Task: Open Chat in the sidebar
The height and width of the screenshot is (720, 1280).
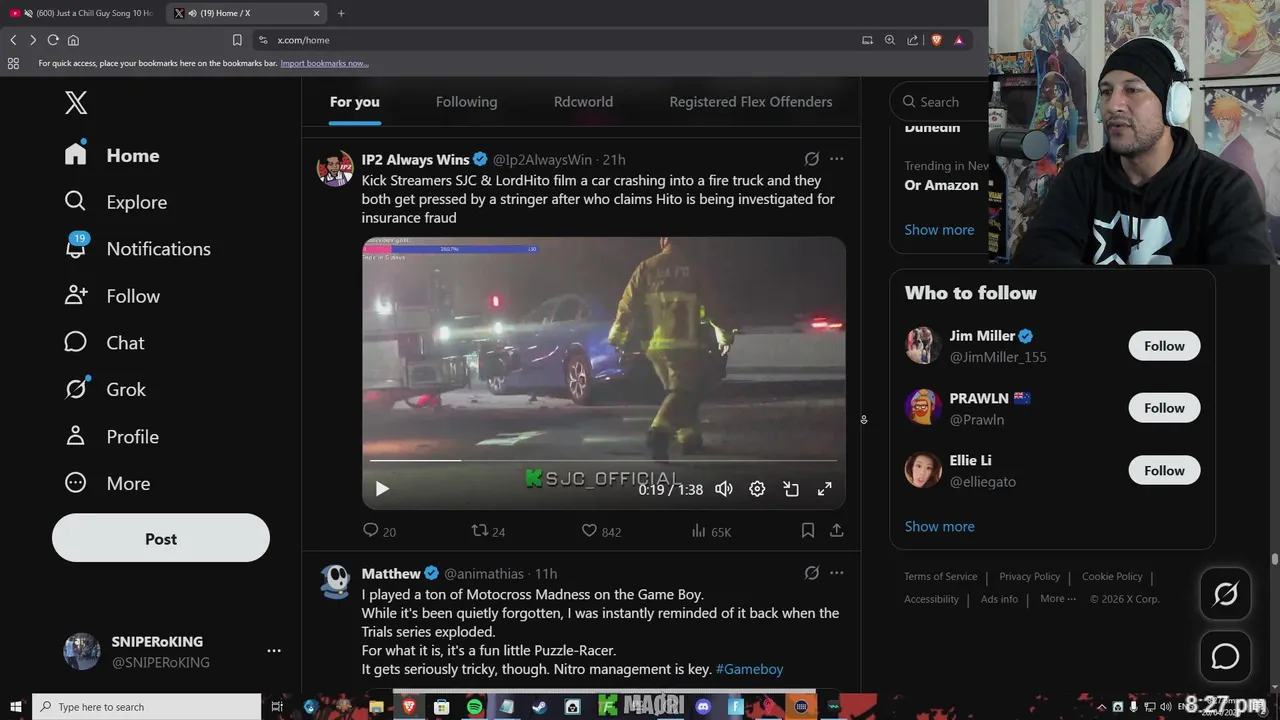Action: (104, 343)
